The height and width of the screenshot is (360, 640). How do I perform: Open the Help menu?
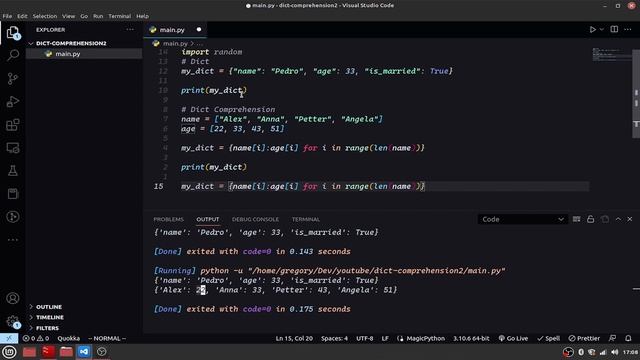pyautogui.click(x=142, y=16)
